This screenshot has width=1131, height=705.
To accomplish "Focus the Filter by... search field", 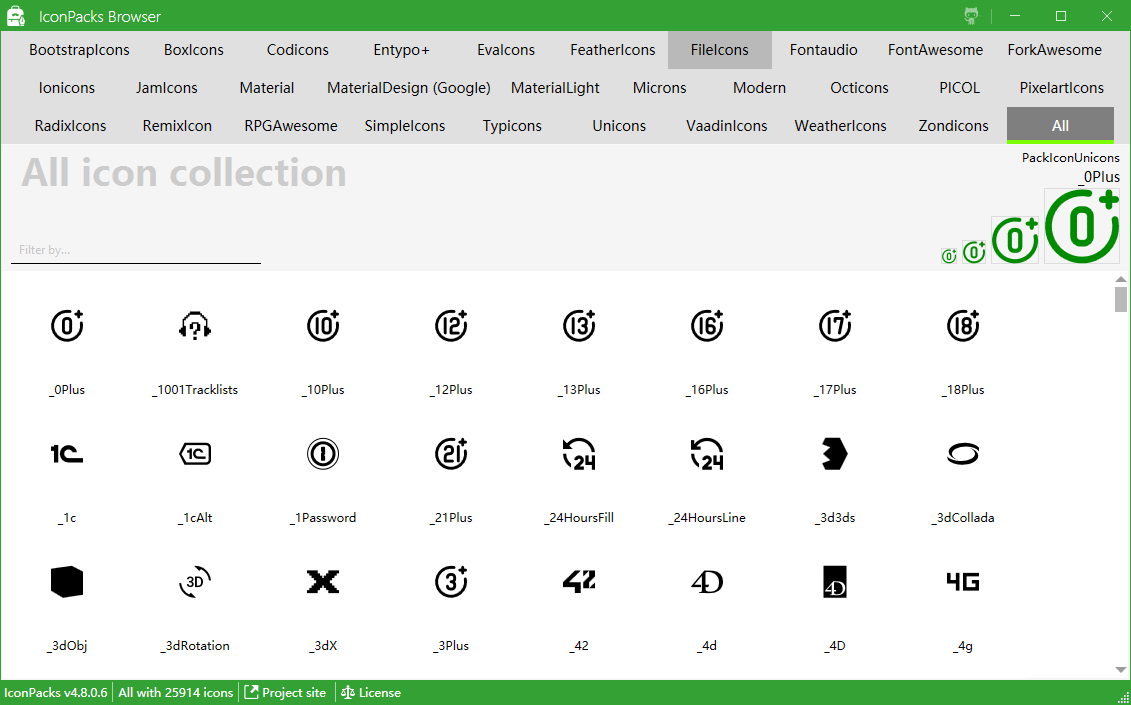I will 136,250.
